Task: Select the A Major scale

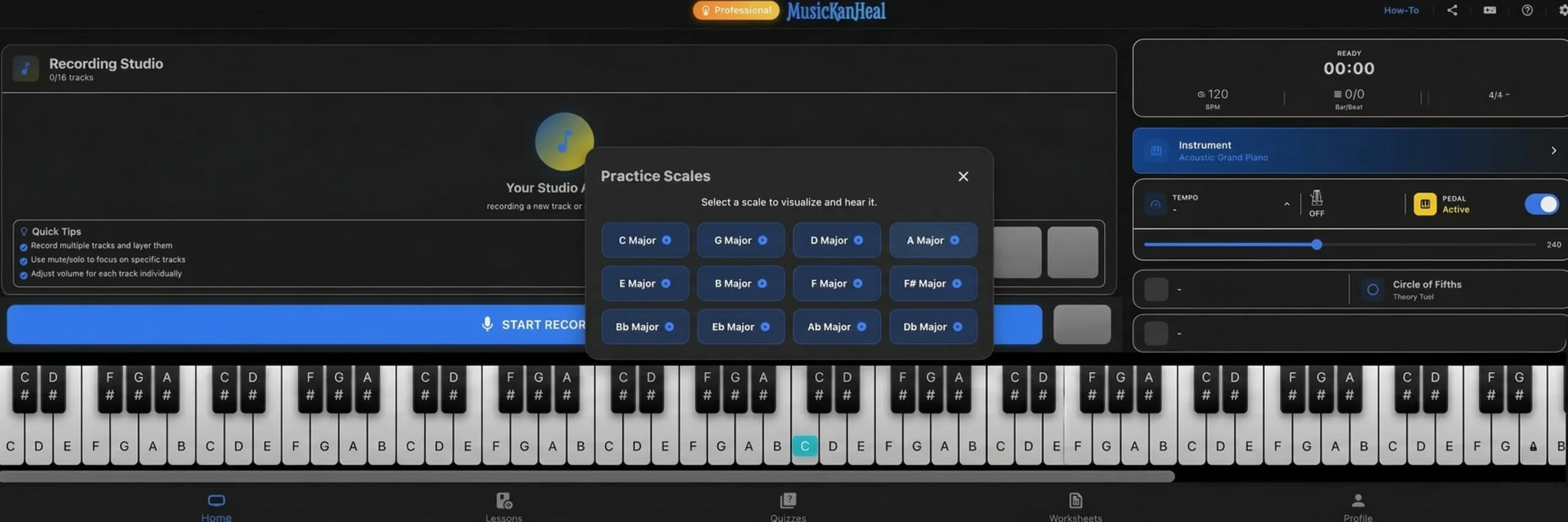Action: [933, 240]
